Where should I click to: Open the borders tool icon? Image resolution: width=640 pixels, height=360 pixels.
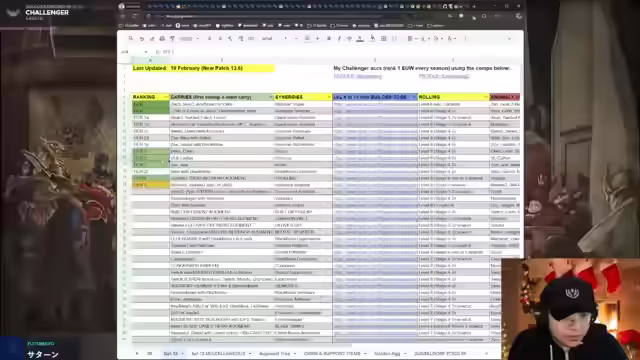383,38
